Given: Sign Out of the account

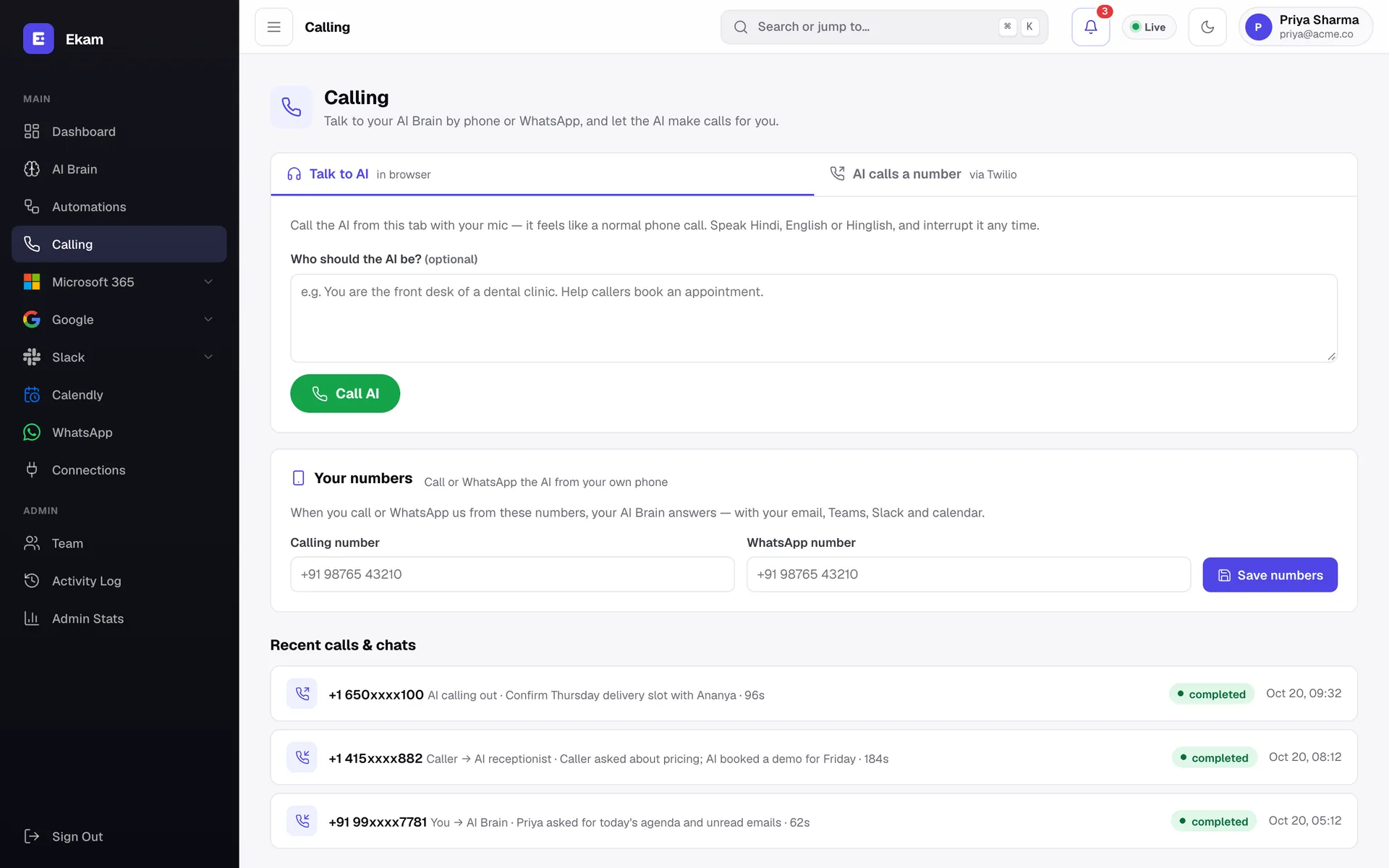Looking at the screenshot, I should click(119, 836).
